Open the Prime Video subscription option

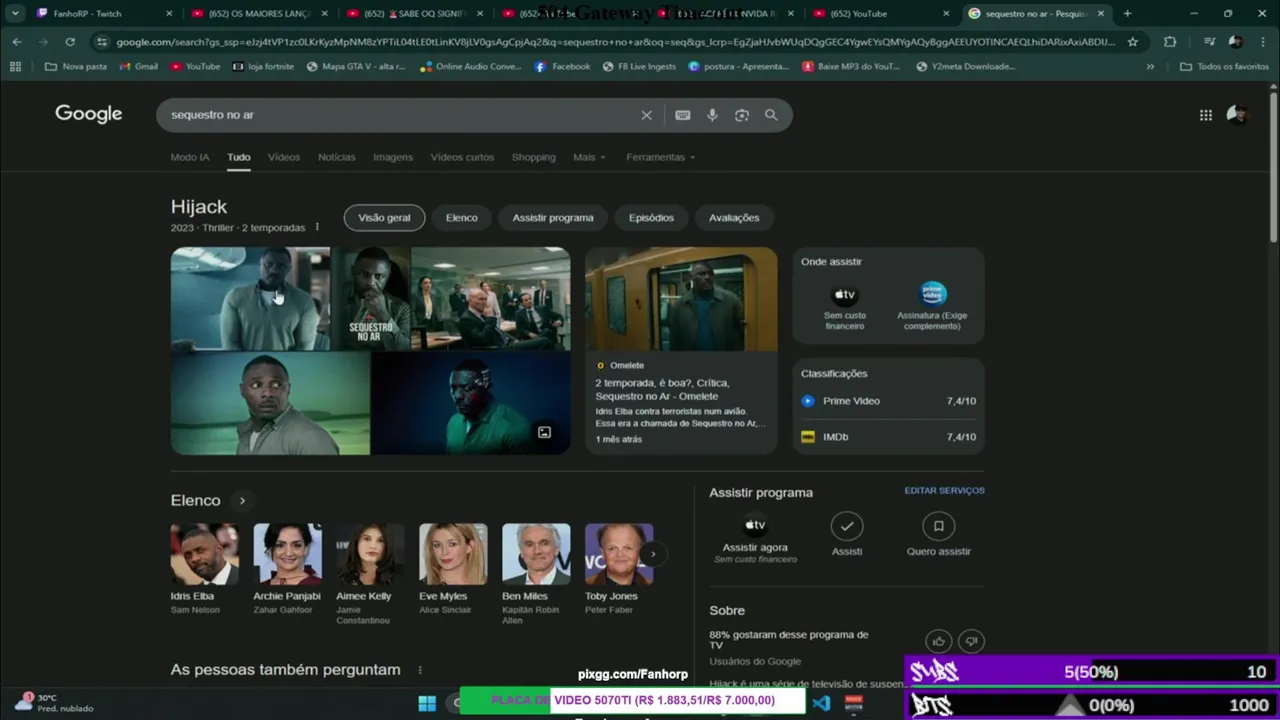932,306
